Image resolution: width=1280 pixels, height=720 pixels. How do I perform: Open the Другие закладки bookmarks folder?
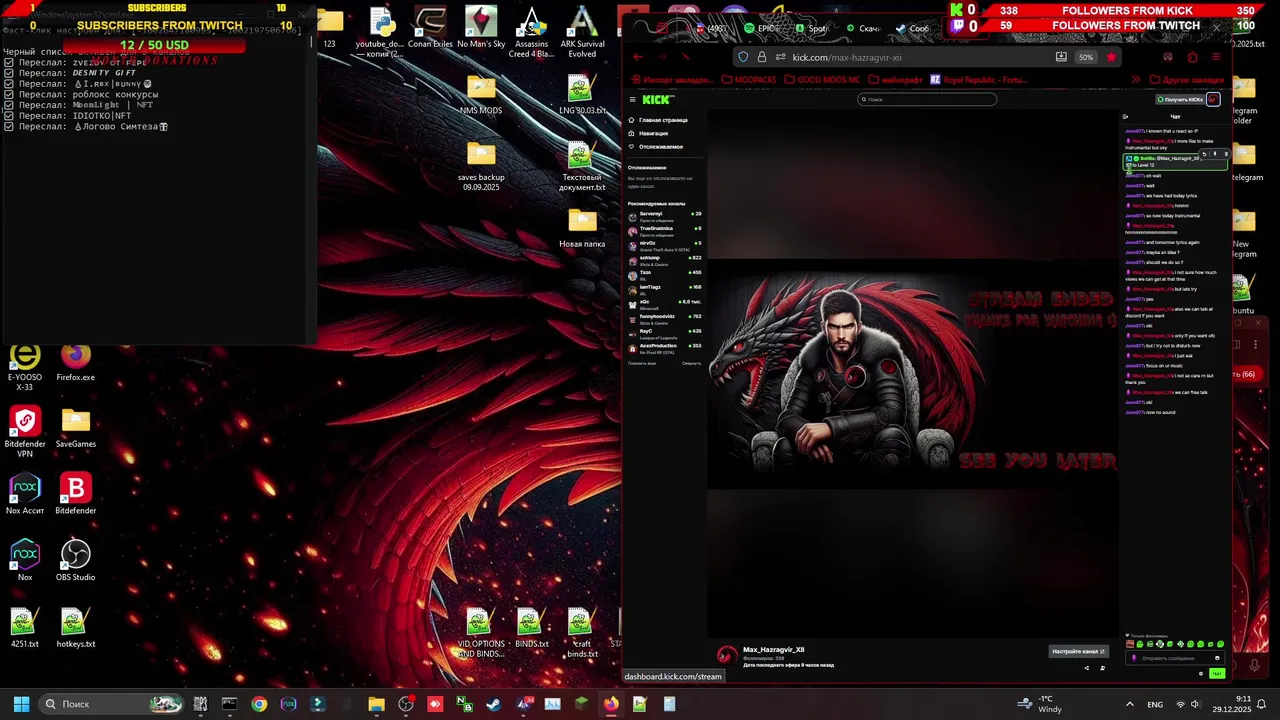coord(1188,79)
